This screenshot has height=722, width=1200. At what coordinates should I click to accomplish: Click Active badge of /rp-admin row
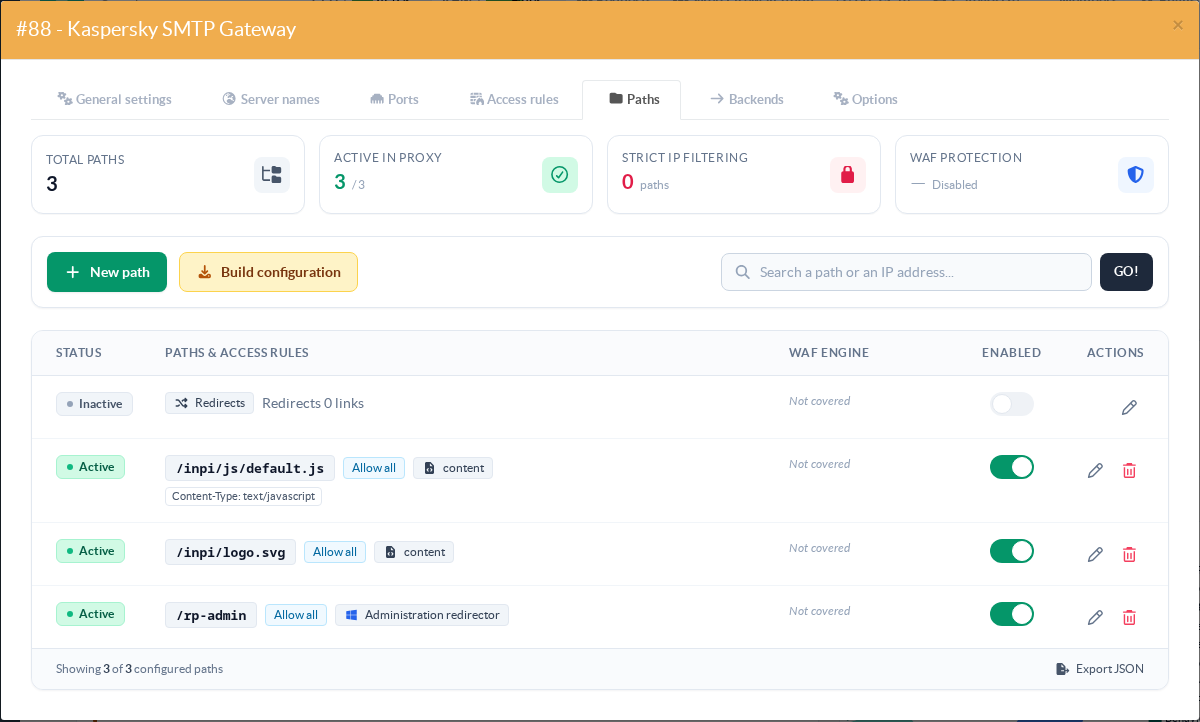[90, 614]
